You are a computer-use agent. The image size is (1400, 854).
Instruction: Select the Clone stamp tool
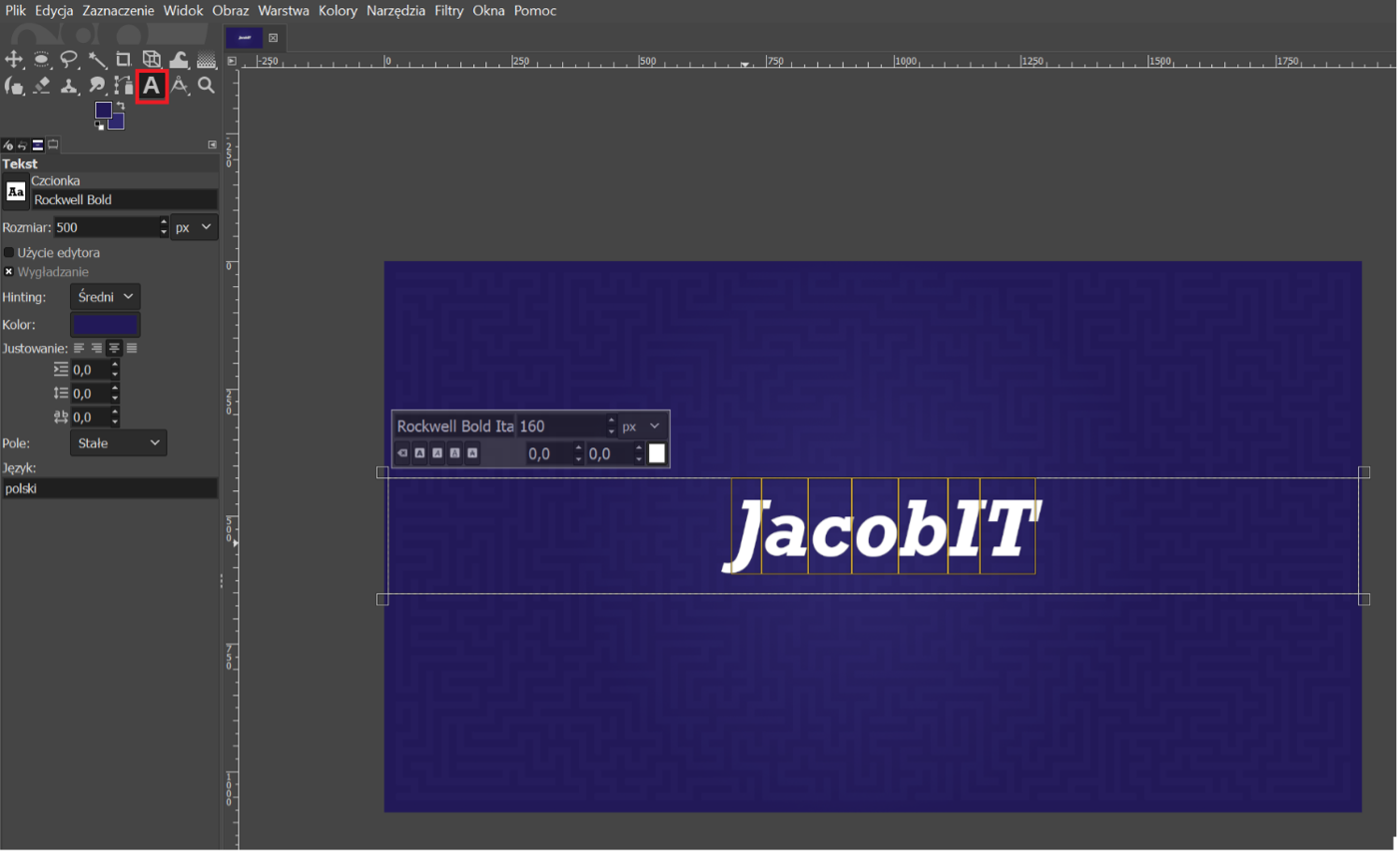click(x=69, y=86)
